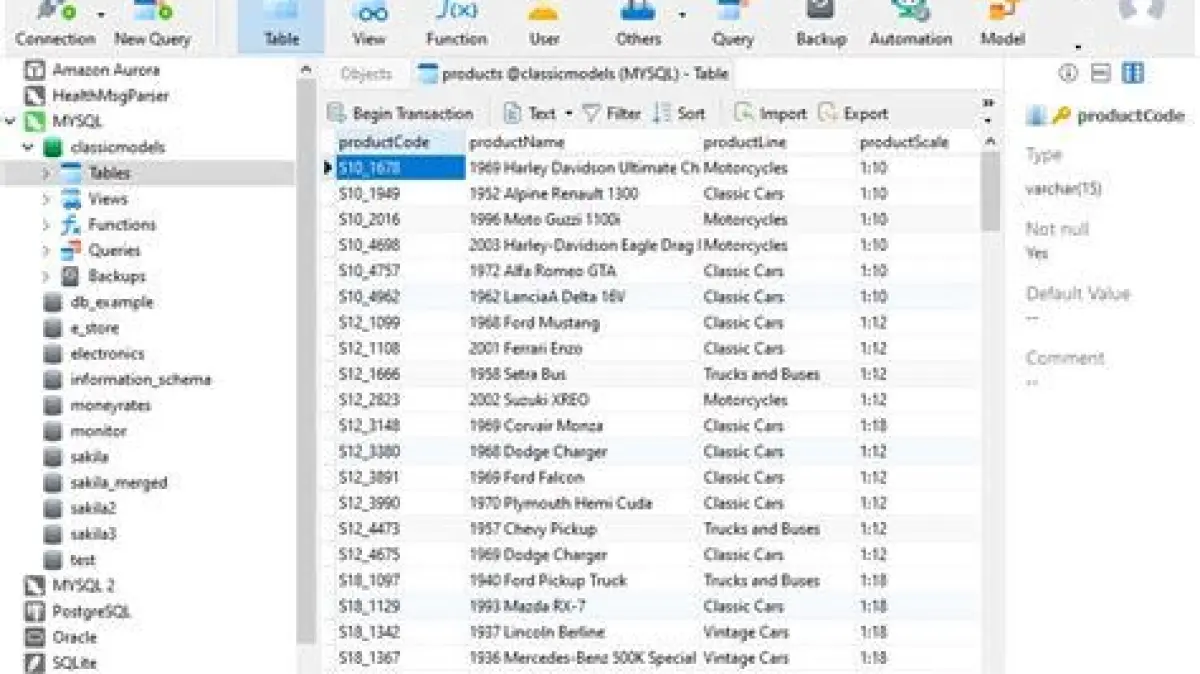Switch to the Objects tab
Image resolution: width=1200 pixels, height=674 pixels.
pos(366,74)
